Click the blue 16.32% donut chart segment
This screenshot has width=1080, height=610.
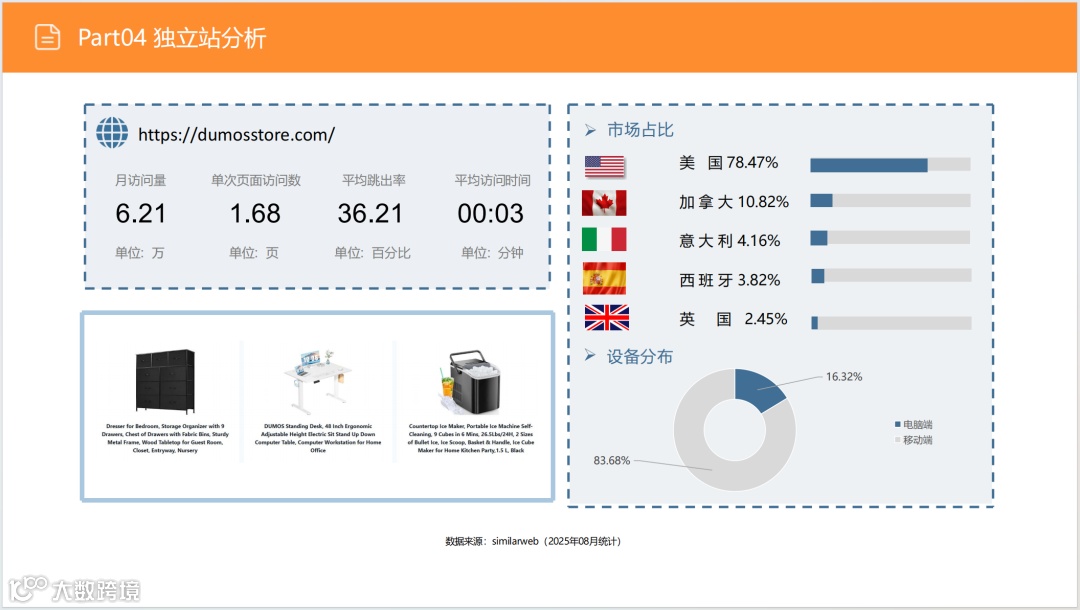(758, 389)
